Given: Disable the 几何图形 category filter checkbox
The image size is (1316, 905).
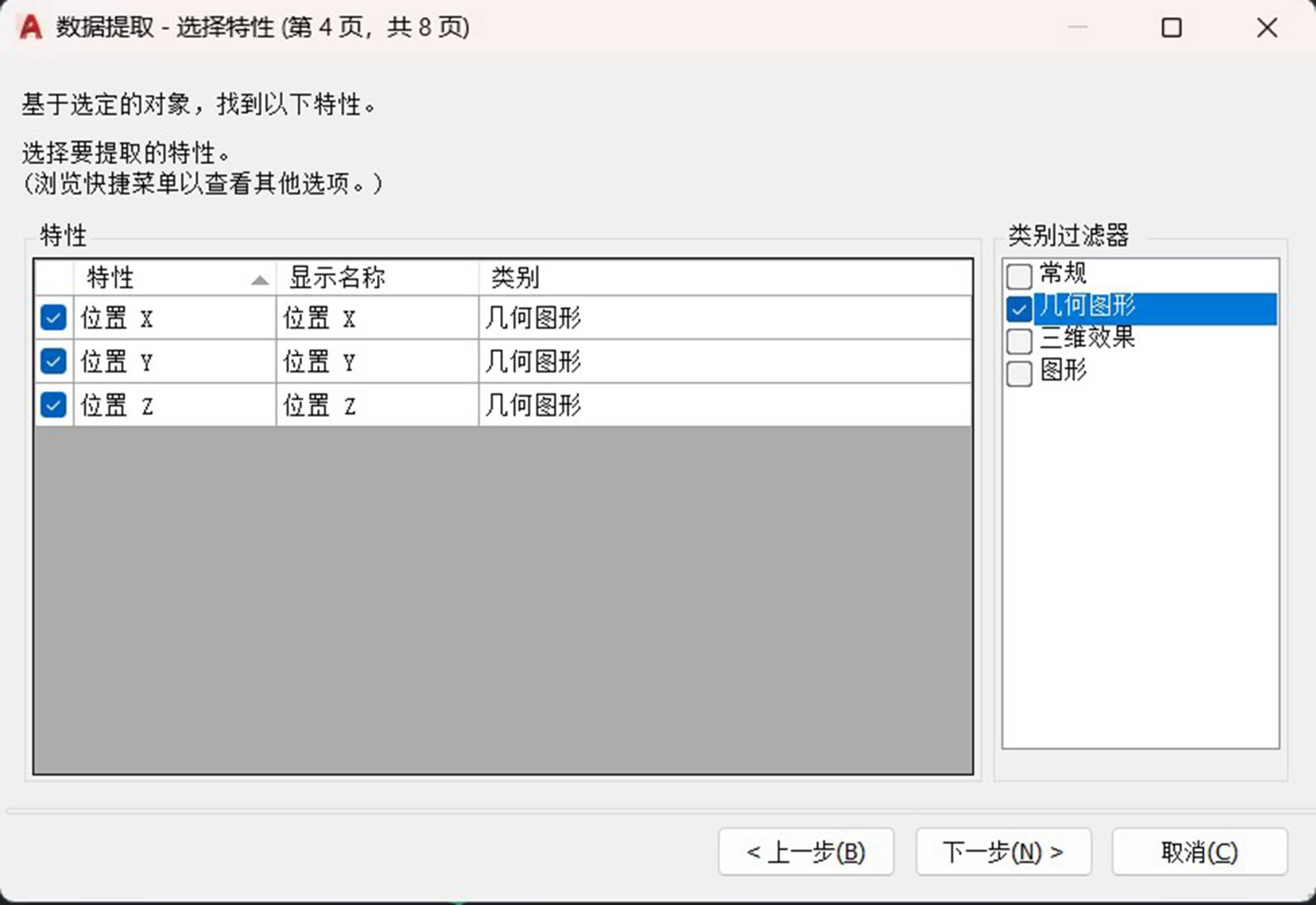Looking at the screenshot, I should (1019, 308).
